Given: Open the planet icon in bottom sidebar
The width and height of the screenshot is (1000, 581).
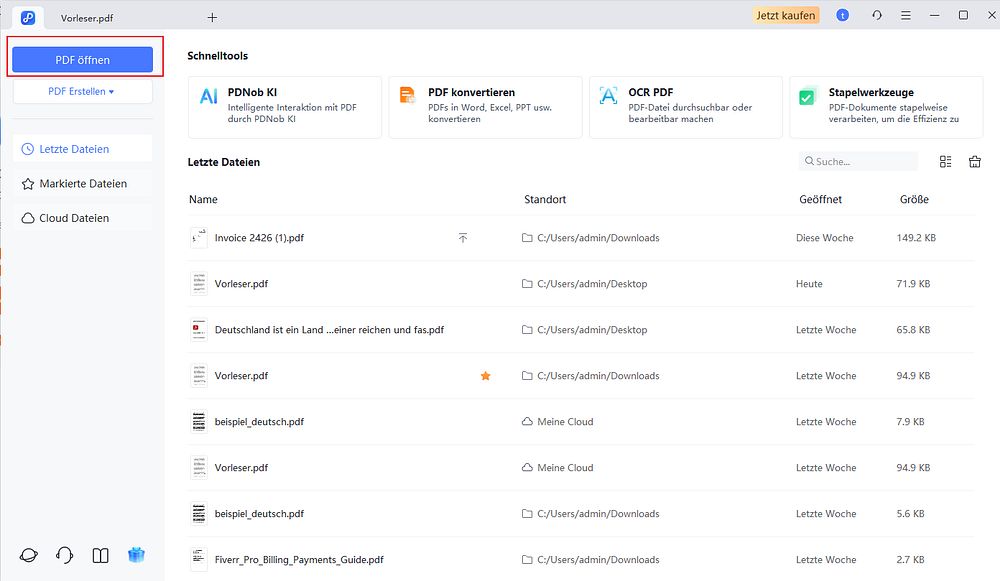Looking at the screenshot, I should pyautogui.click(x=29, y=555).
